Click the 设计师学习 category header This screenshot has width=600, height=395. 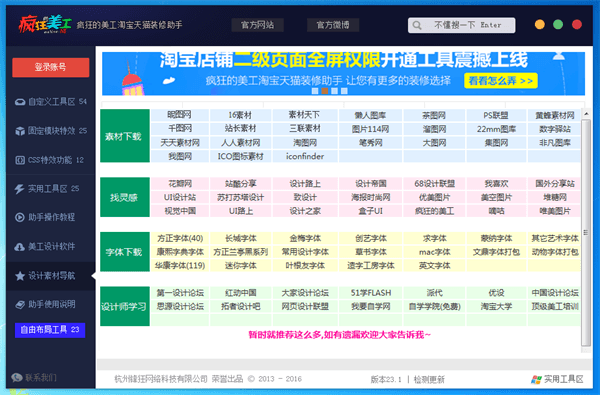point(125,307)
